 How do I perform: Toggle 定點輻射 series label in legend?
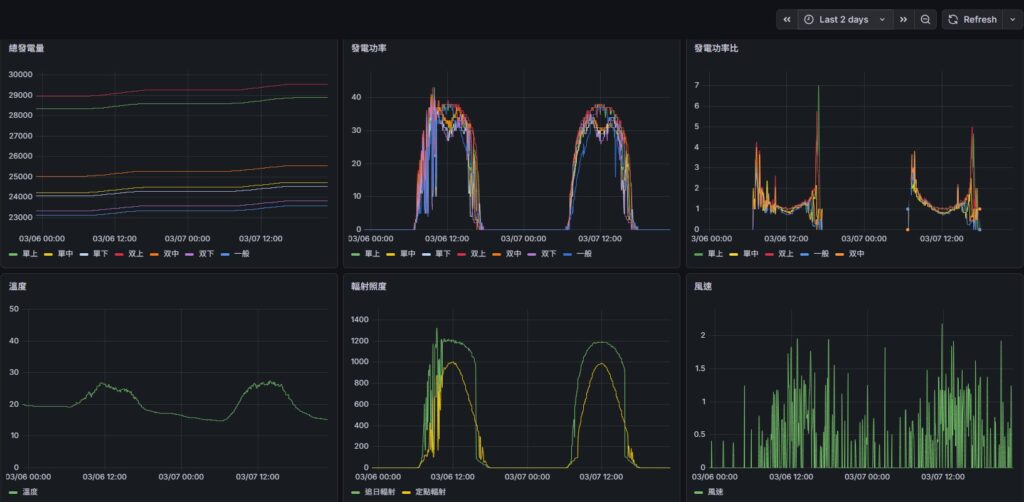click(428, 492)
